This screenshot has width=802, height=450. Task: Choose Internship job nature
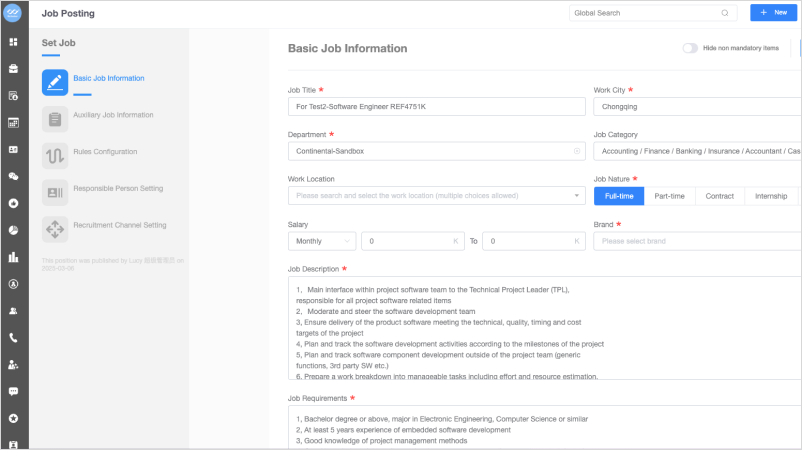[x=770, y=196]
